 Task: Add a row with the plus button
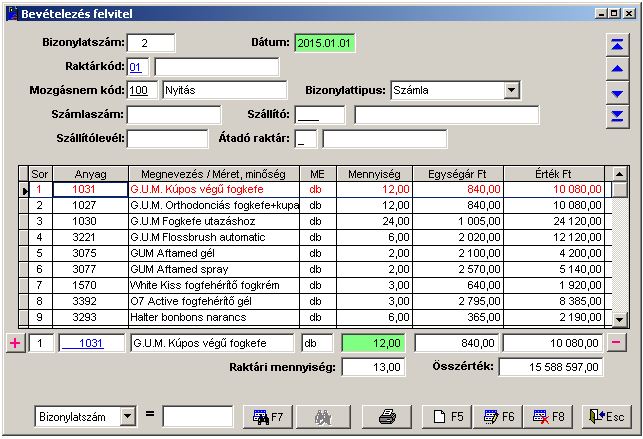(x=14, y=343)
